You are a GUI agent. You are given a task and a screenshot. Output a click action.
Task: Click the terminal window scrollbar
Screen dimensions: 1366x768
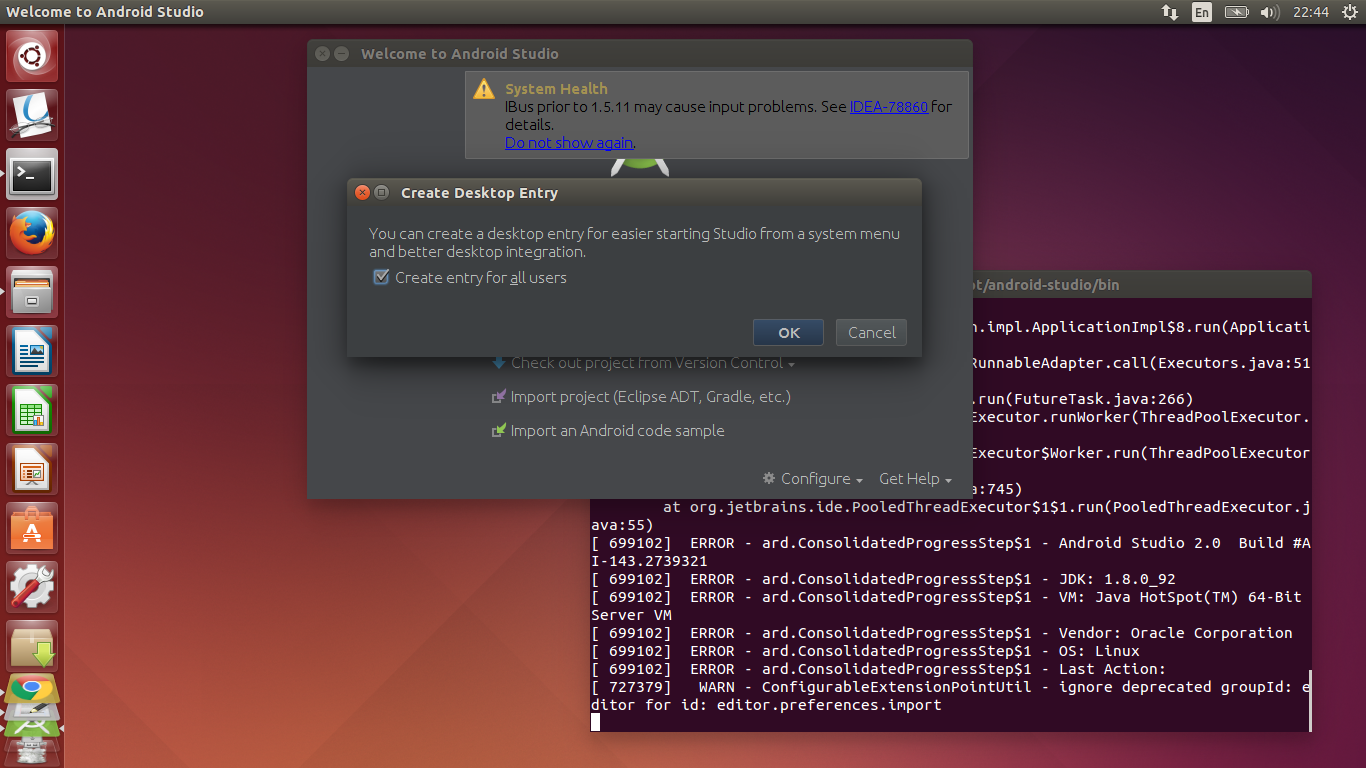click(x=1308, y=700)
